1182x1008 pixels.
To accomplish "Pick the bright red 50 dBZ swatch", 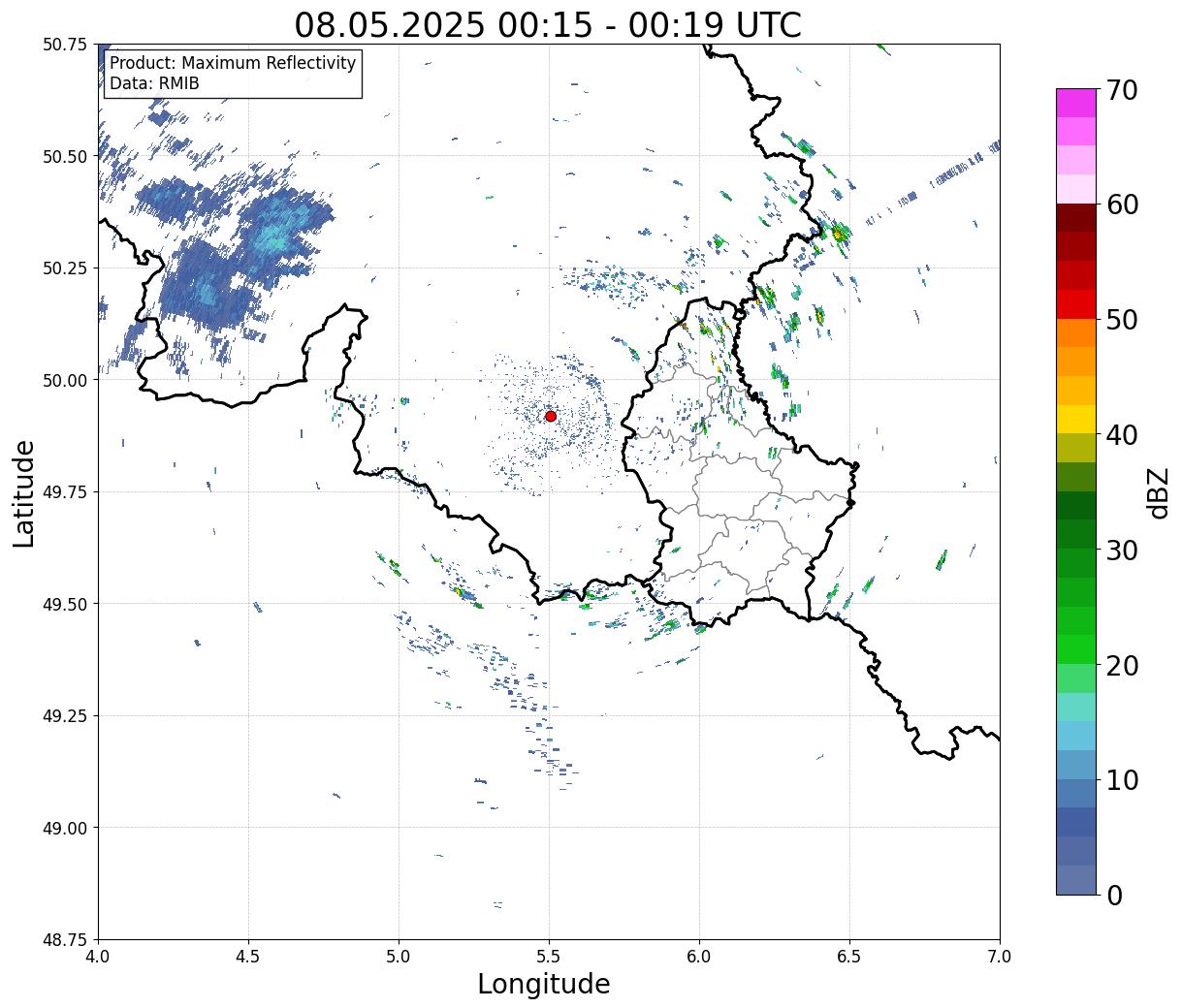I will [1076, 304].
